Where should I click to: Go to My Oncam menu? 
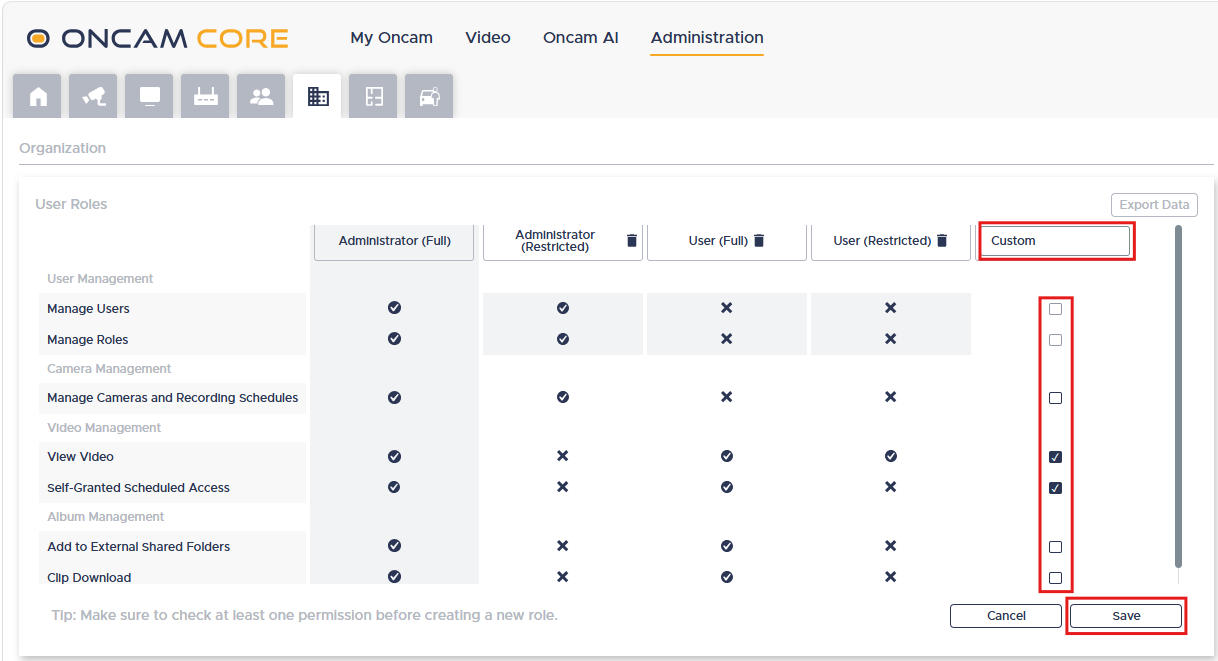[x=392, y=38]
